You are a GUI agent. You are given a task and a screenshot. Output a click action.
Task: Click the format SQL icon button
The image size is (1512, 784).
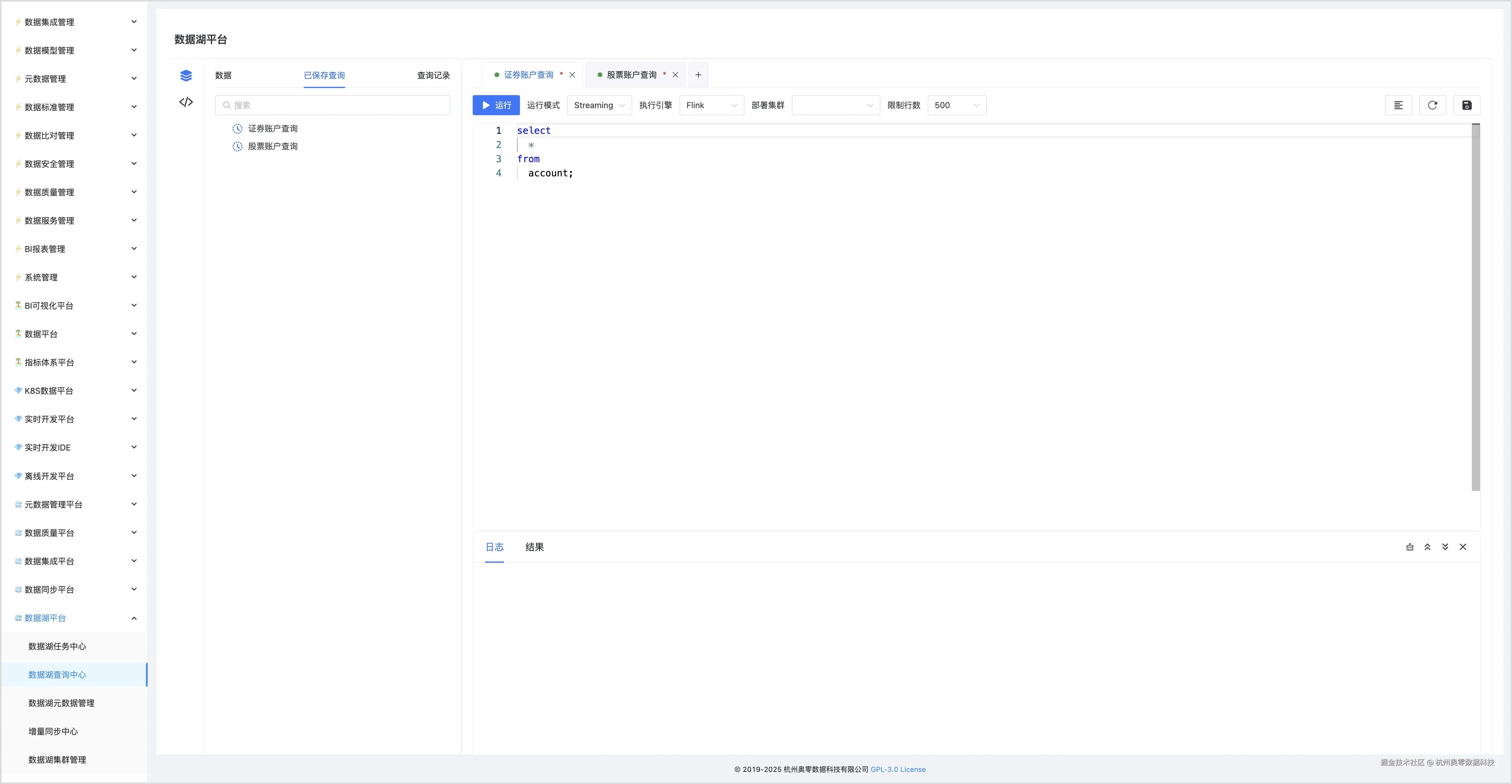tap(1398, 105)
